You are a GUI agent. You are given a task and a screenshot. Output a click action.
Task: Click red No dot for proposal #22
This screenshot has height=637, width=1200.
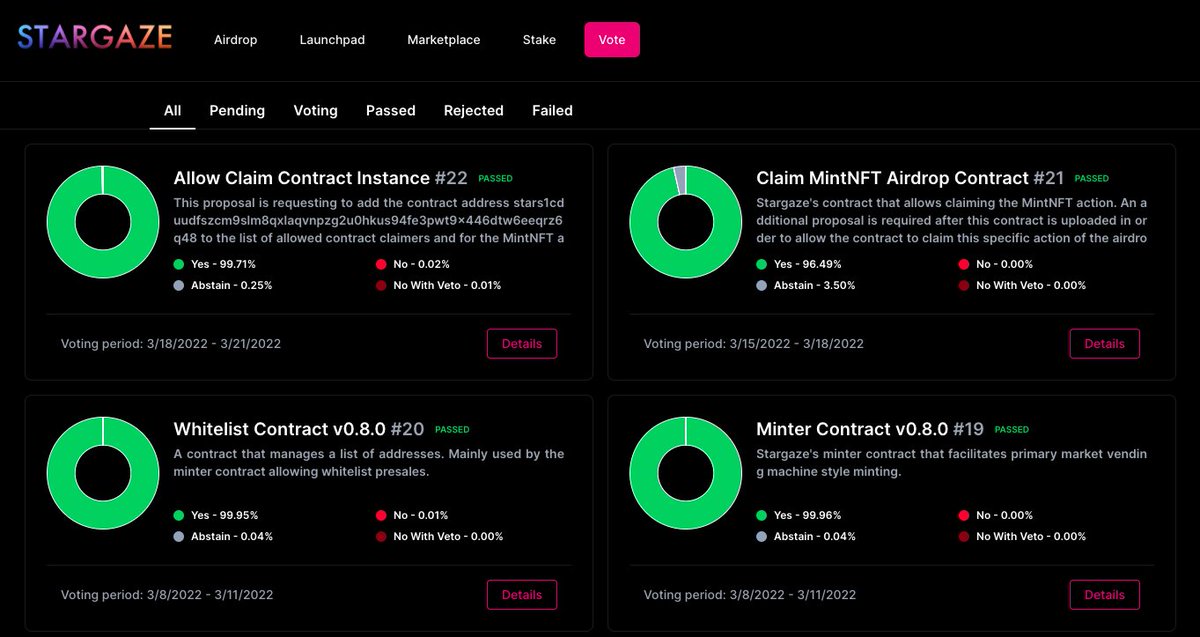click(x=380, y=264)
